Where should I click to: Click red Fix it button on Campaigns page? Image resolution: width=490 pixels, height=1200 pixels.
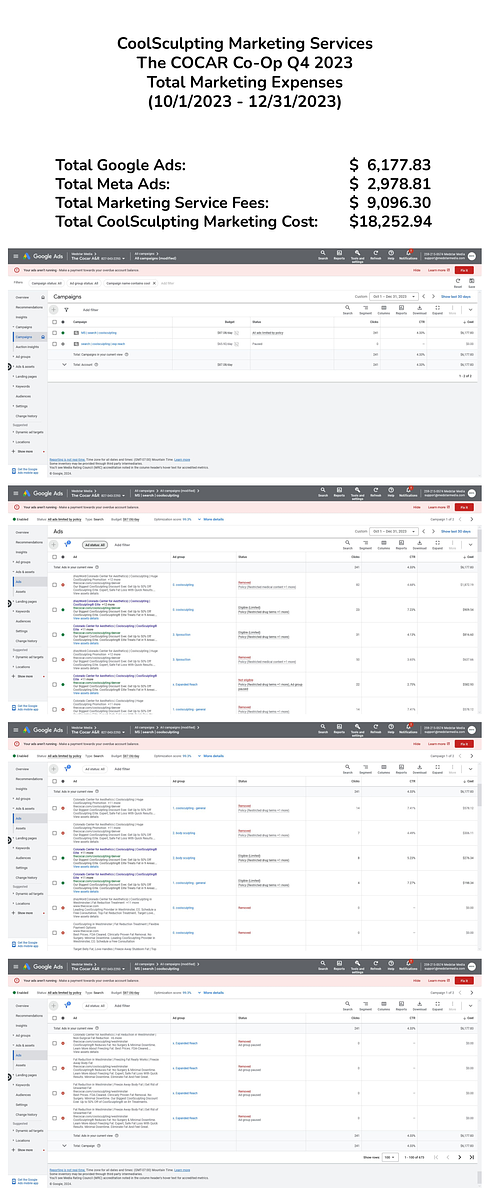[464, 270]
